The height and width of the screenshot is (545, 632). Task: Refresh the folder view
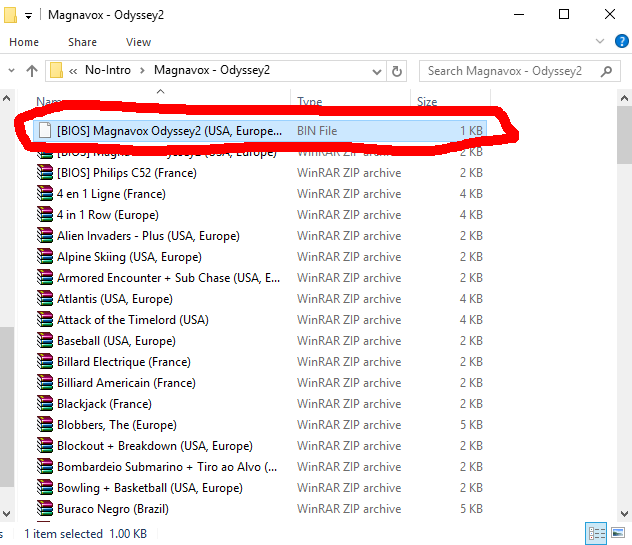tap(397, 71)
